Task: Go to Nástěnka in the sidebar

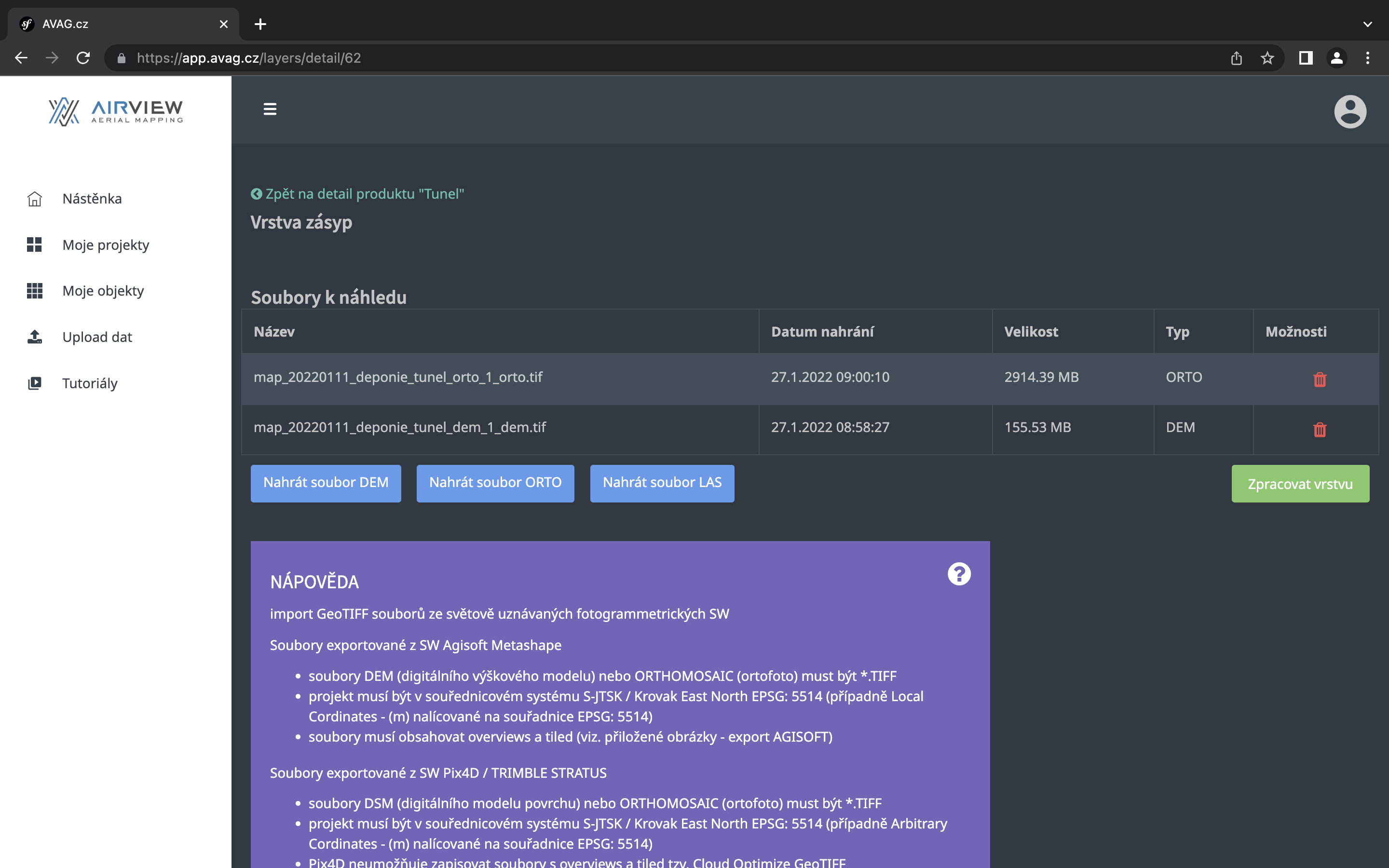Action: point(92,199)
